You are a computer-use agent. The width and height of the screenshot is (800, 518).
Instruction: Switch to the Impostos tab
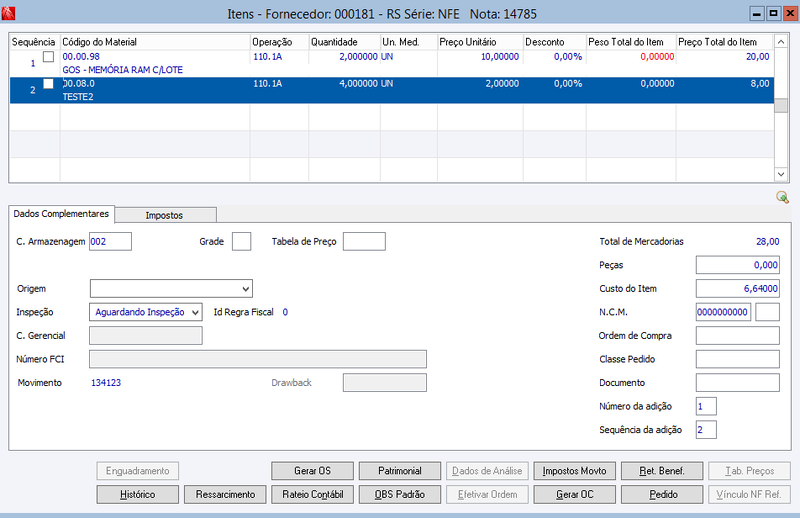[164, 215]
